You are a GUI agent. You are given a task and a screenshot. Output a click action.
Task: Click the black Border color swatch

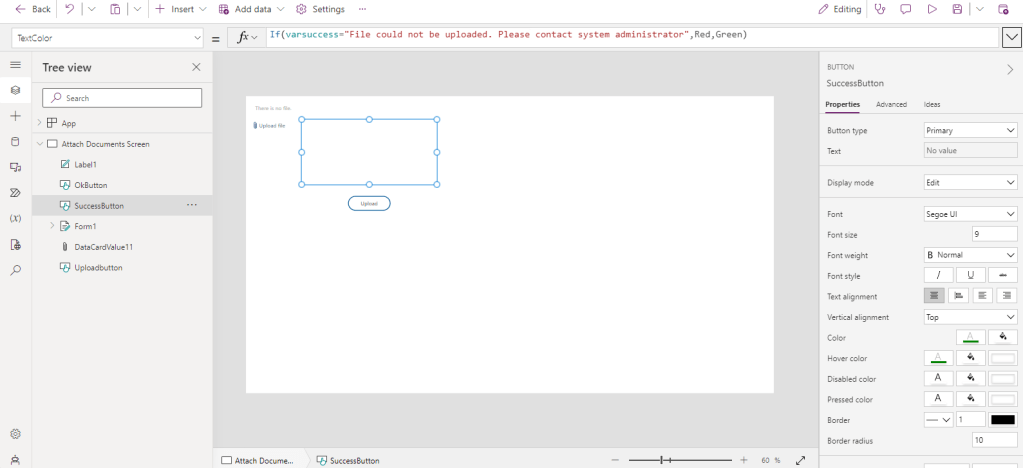[x=1002, y=420]
